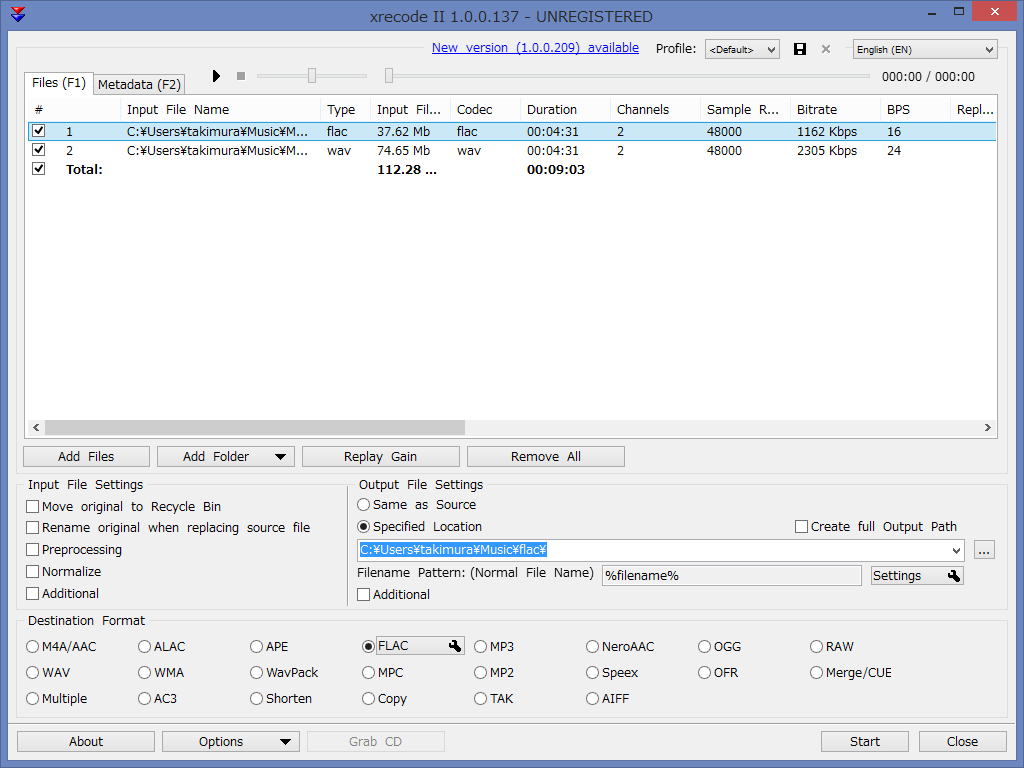Open FLAC settings wrench icon
The image size is (1024, 768).
click(455, 646)
